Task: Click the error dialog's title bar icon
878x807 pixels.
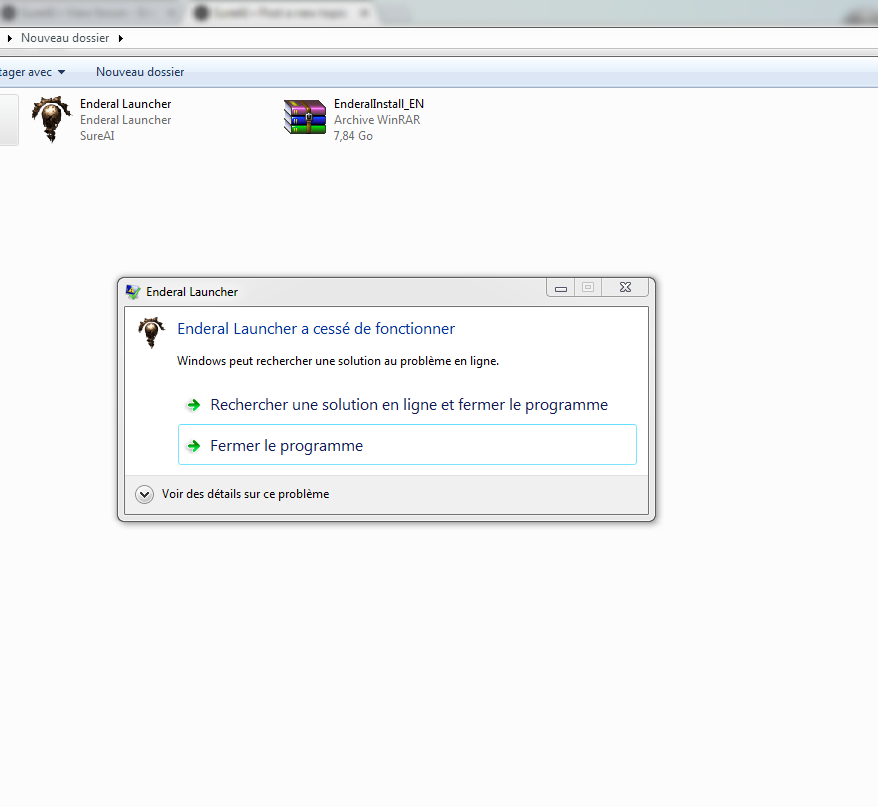Action: [133, 292]
